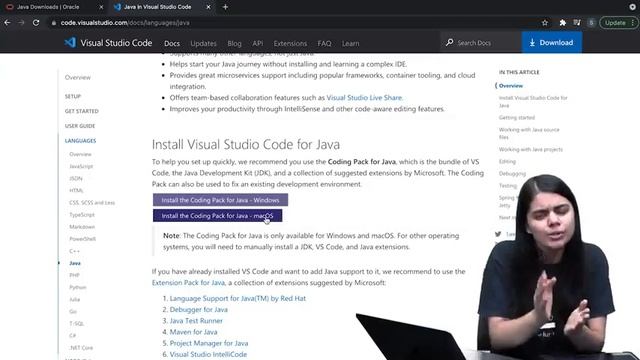Expand the SETUP sidebar section
This screenshot has height=360, width=640.
pos(73,96)
